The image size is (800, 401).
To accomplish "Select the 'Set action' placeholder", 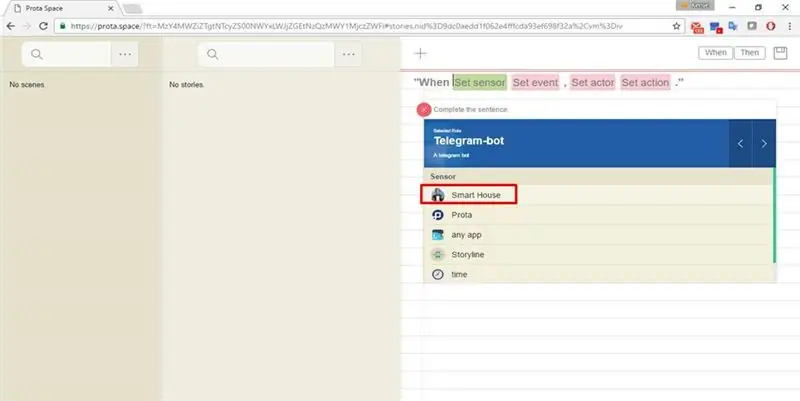I will tap(645, 82).
